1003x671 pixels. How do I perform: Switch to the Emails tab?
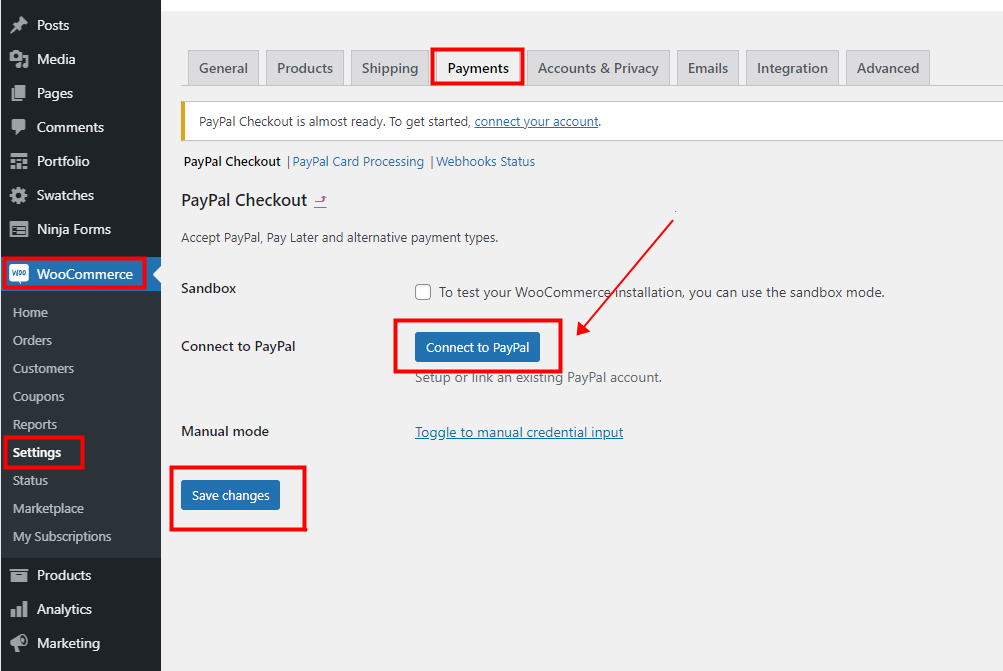point(708,68)
